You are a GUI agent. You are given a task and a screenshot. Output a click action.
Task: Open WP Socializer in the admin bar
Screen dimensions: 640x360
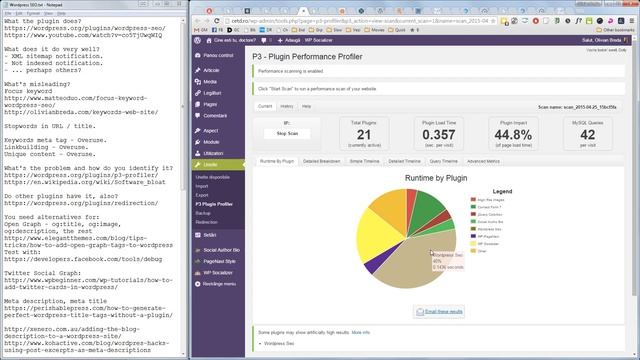click(x=319, y=40)
